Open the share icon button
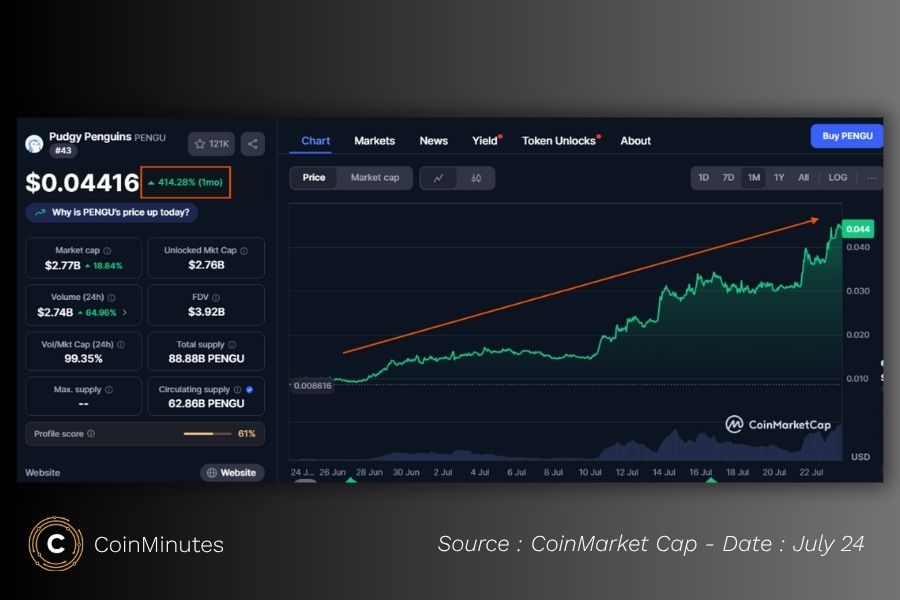The height and width of the screenshot is (600, 900). click(253, 144)
